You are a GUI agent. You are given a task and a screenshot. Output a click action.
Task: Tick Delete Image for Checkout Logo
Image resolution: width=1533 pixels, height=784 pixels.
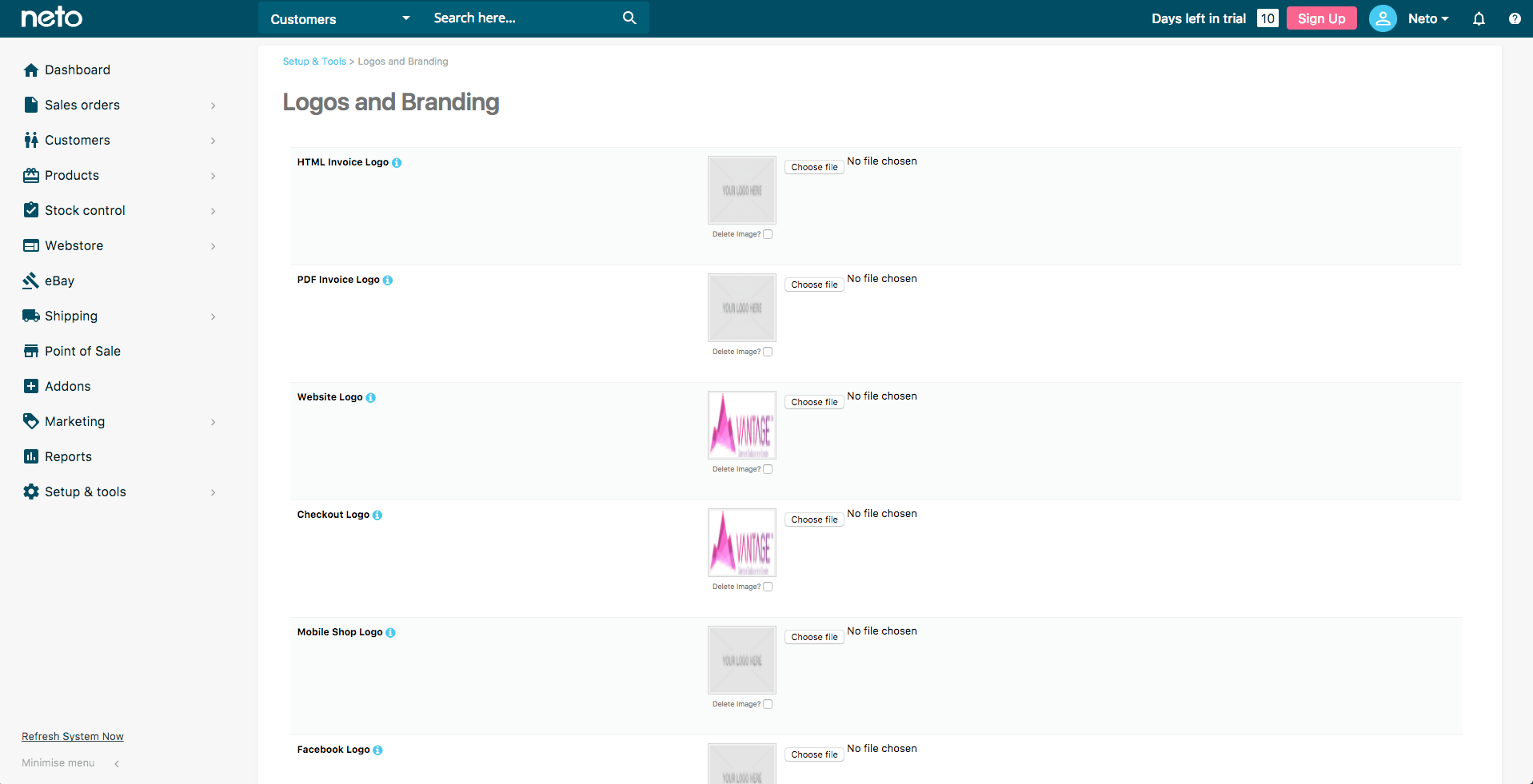coord(768,587)
